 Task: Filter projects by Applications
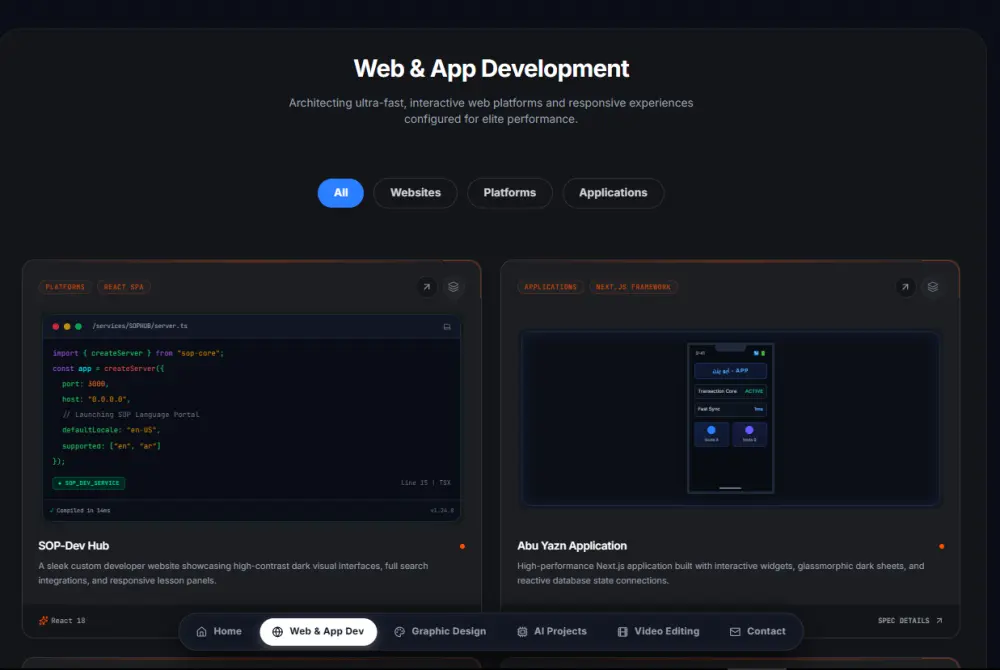pyautogui.click(x=613, y=193)
